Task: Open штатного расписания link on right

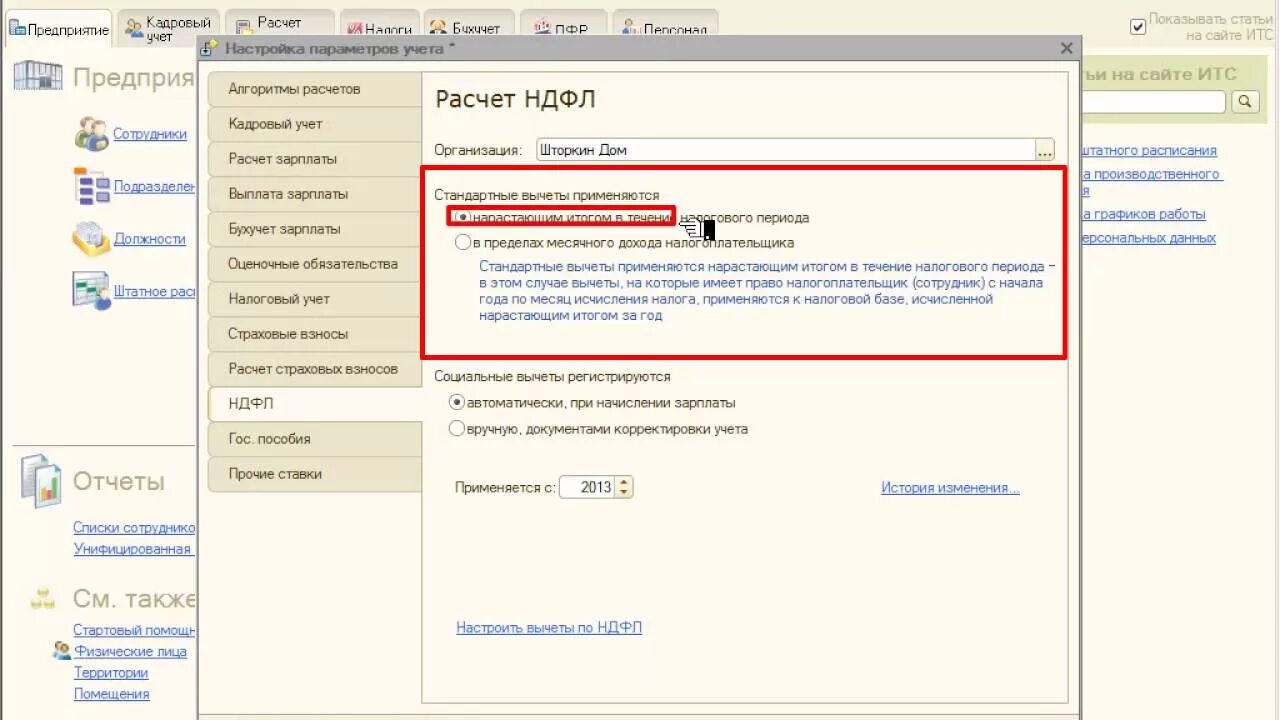Action: point(1149,151)
